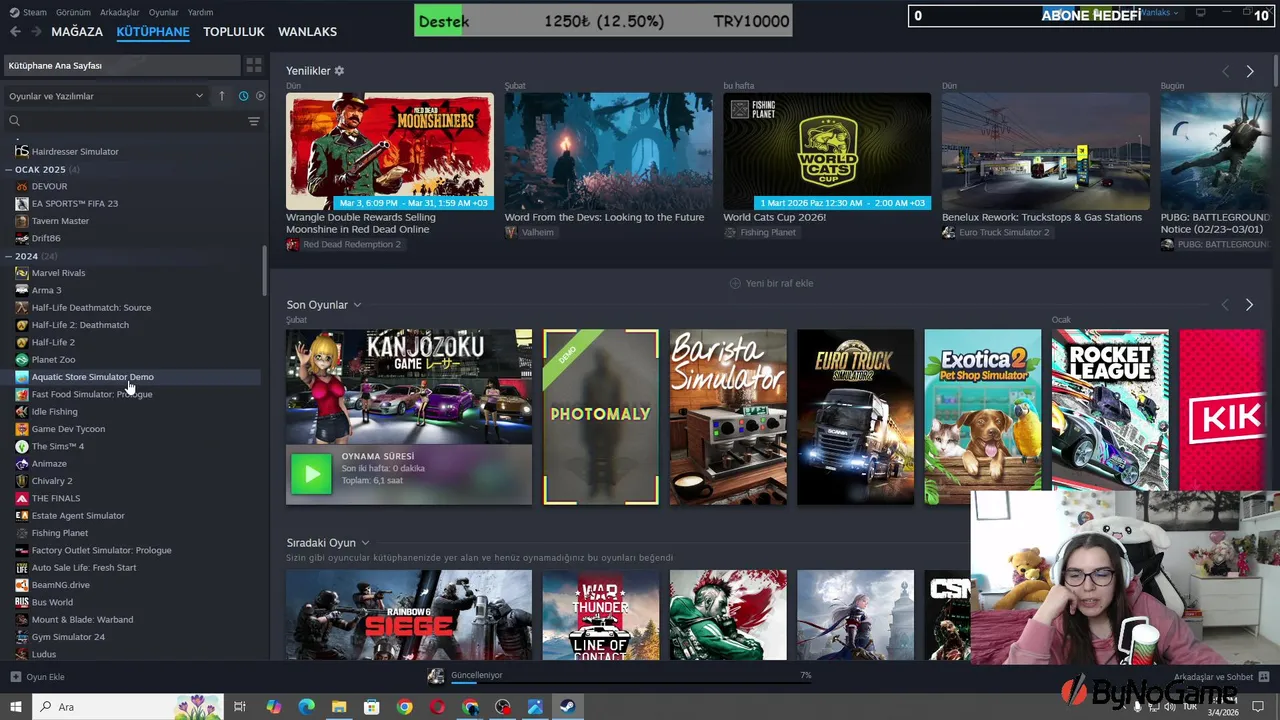Viewport: 1280px width, 720px height.
Task: Open Euro Truck Simulator 2 tile
Action: click(855, 417)
